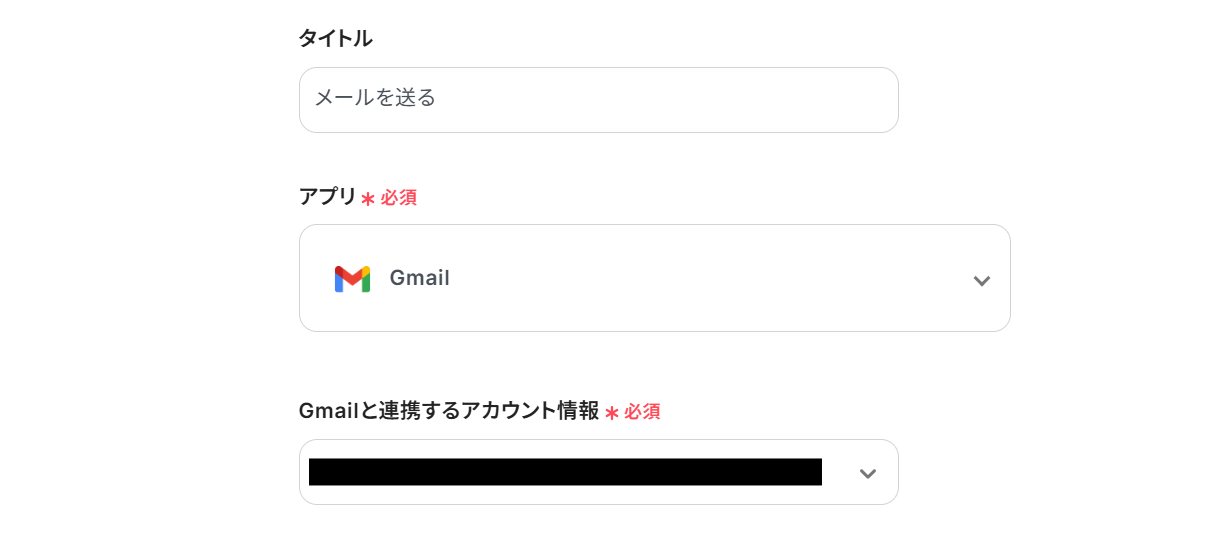Click the 必須 marker beside アプリ
Screen dimensions: 1228x534
pyautogui.click(x=398, y=198)
